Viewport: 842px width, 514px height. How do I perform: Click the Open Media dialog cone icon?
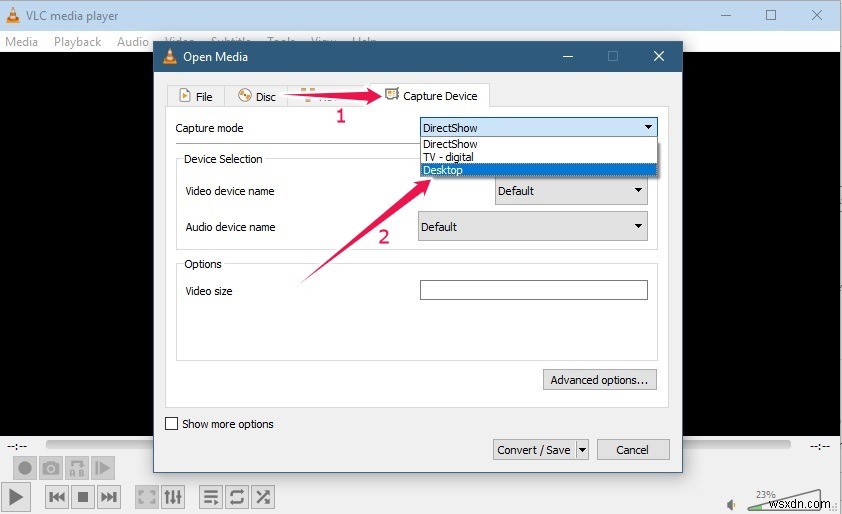pos(170,56)
